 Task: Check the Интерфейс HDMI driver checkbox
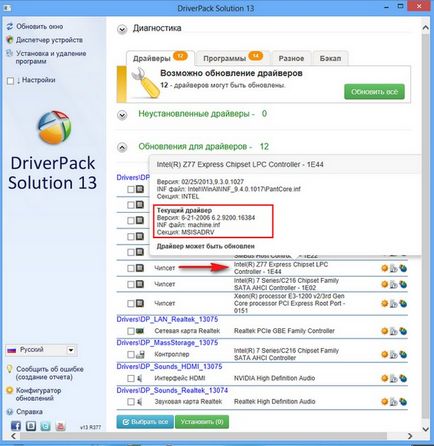[131, 378]
